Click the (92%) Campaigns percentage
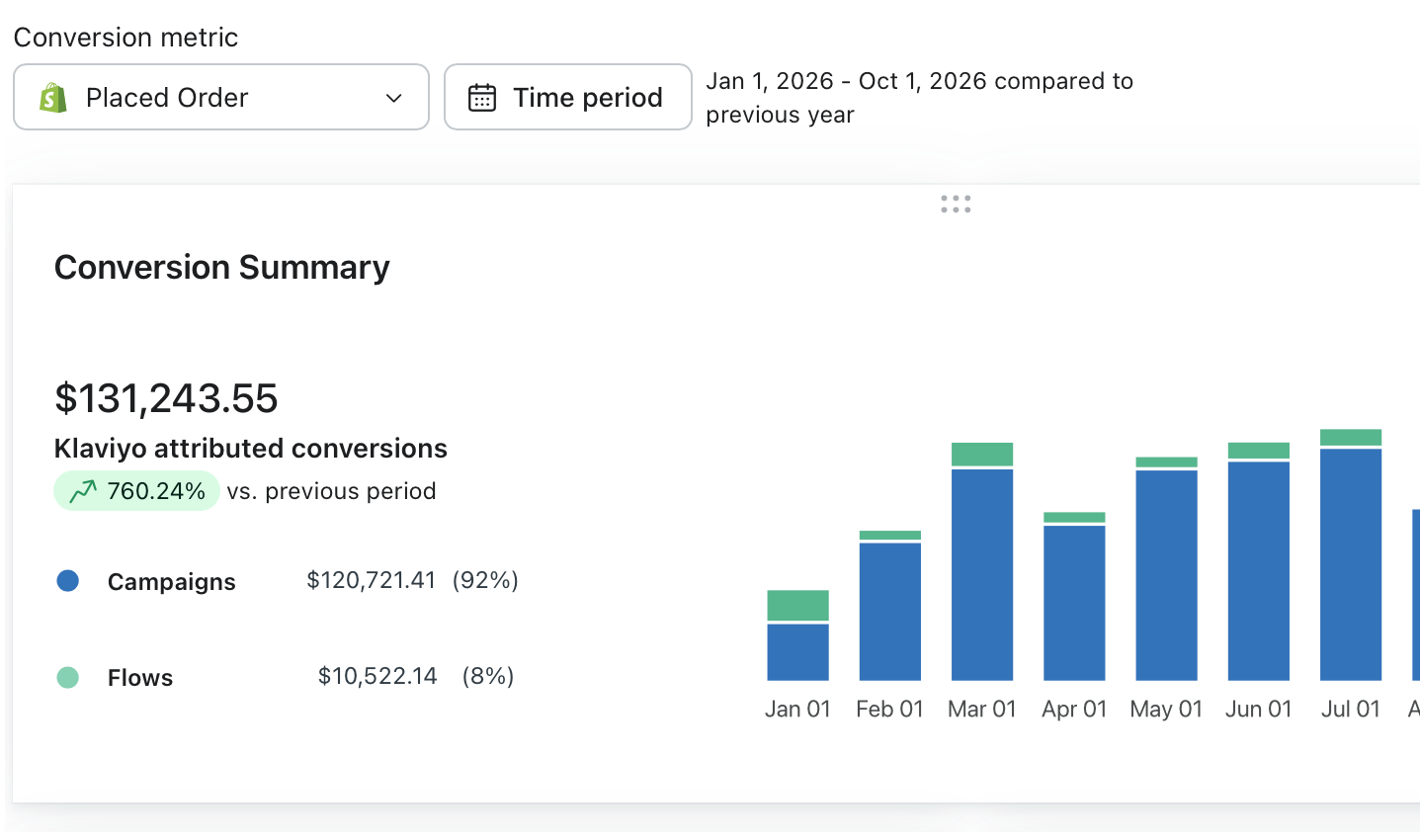 pos(485,580)
